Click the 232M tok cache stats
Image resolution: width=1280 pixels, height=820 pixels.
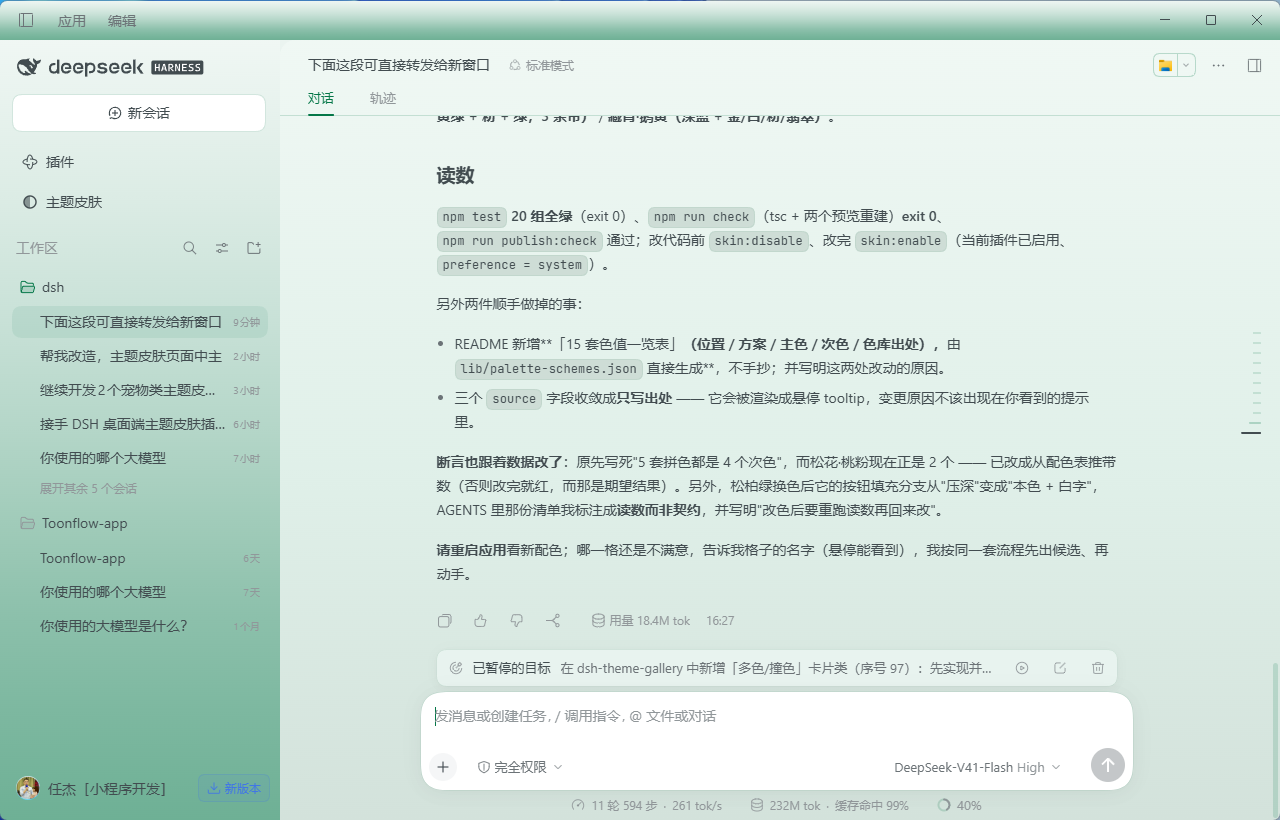coord(829,805)
